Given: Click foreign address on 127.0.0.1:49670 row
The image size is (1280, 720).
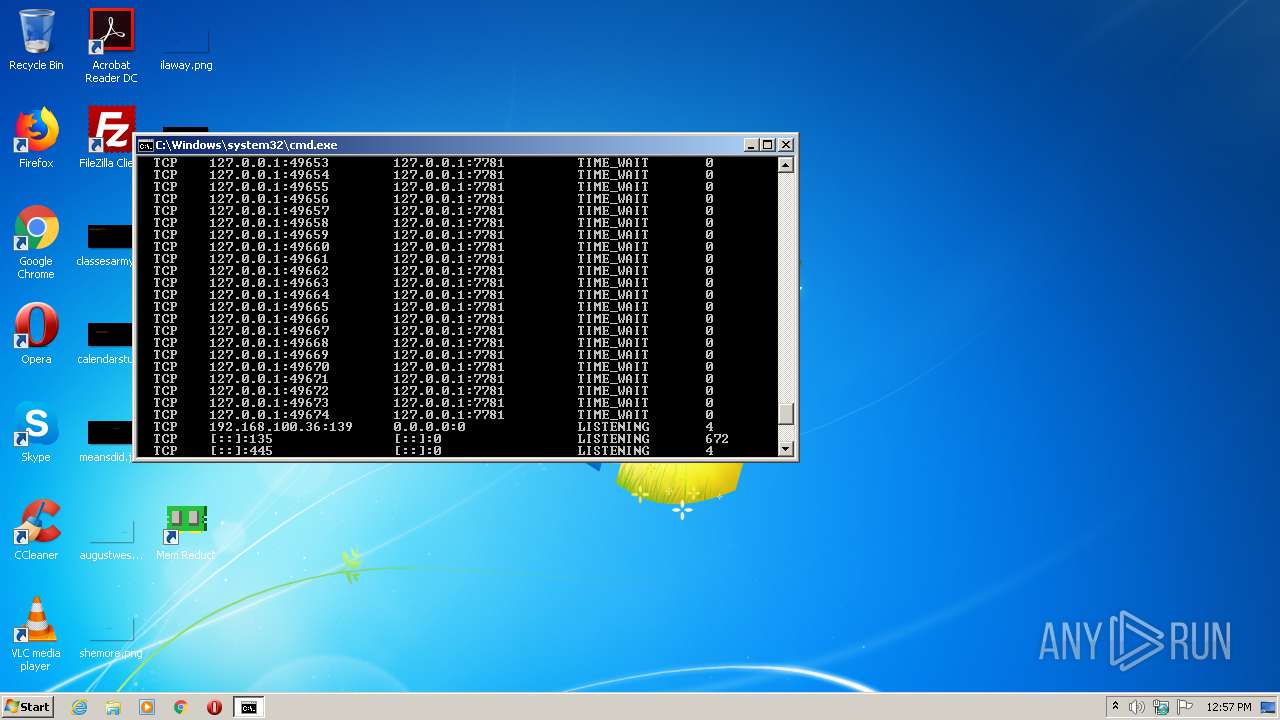Looking at the screenshot, I should (449, 367).
